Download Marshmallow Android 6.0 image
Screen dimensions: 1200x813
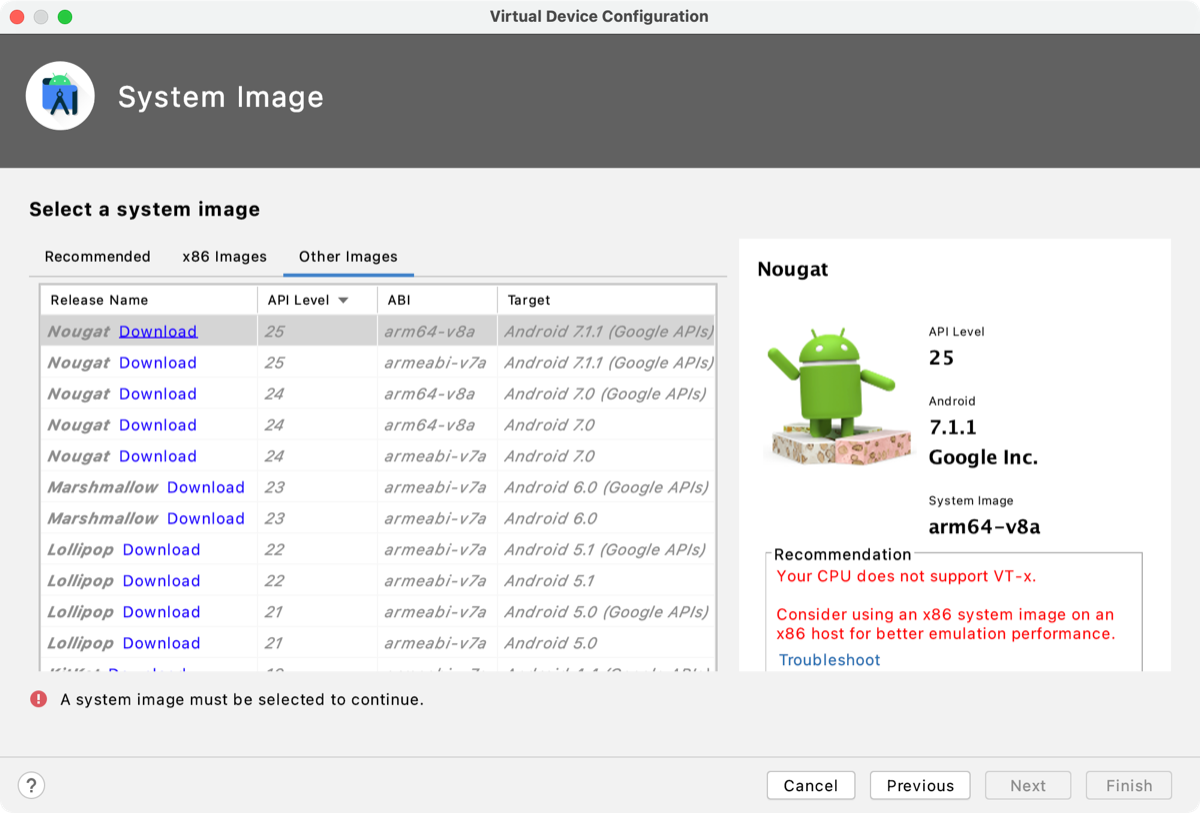pos(206,518)
